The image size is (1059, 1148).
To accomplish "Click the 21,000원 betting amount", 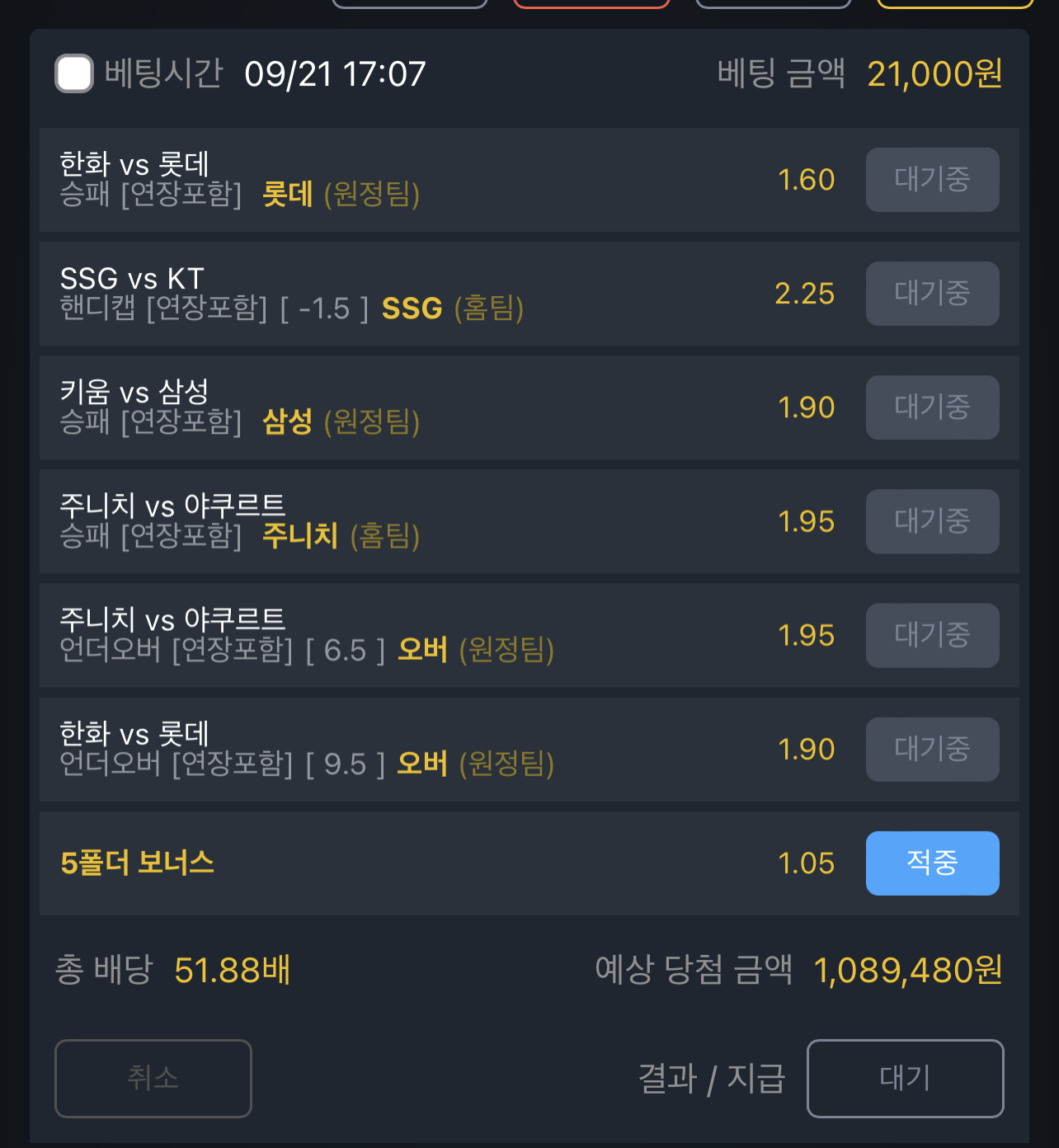I will [935, 74].
